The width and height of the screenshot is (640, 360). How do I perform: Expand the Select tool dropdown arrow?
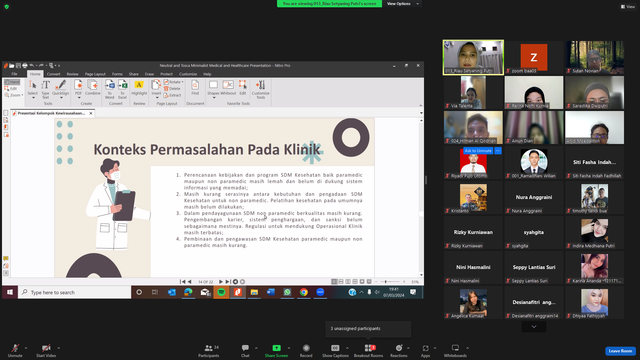point(33,98)
